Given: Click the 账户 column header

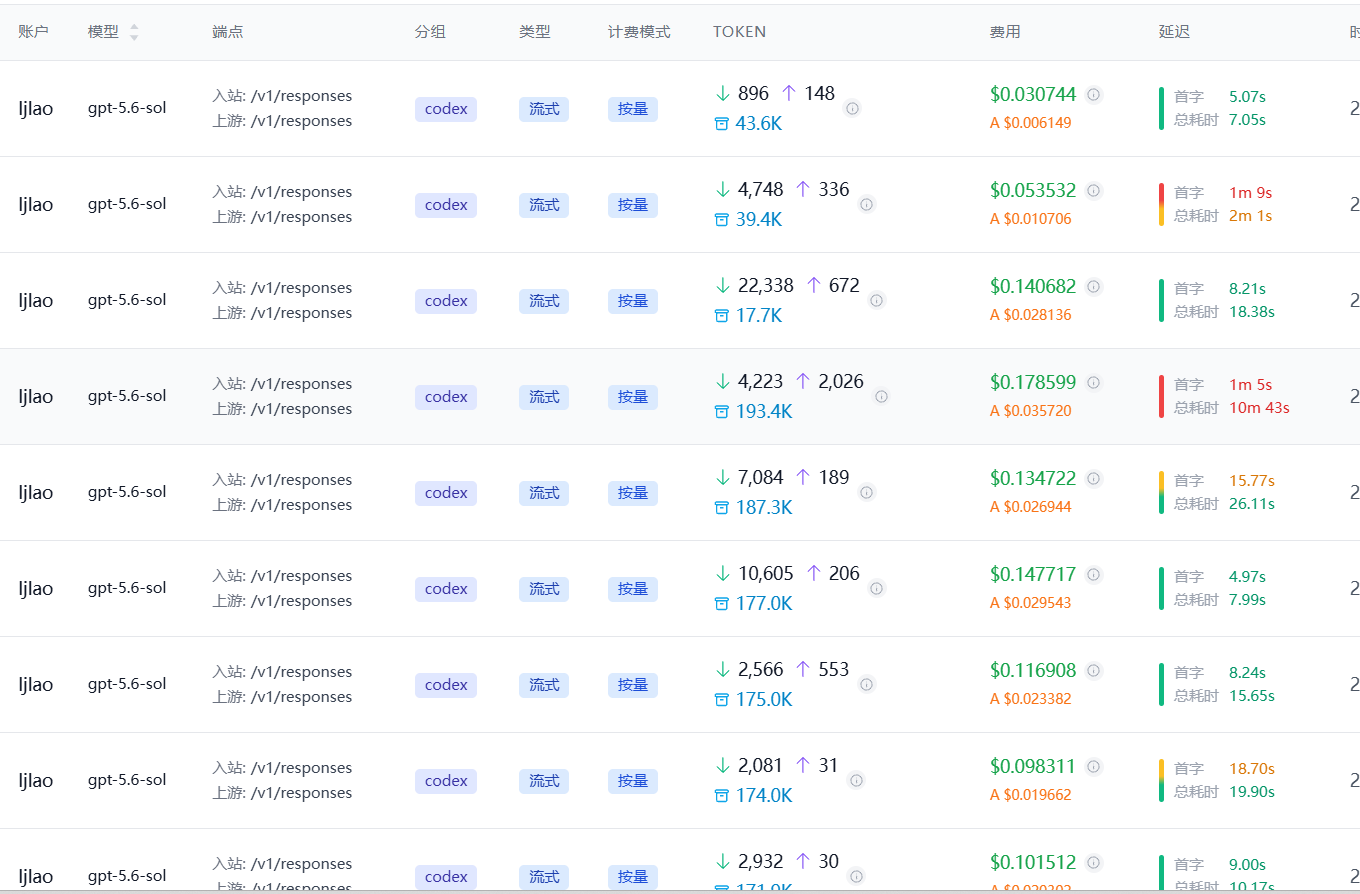Looking at the screenshot, I should (x=34, y=32).
